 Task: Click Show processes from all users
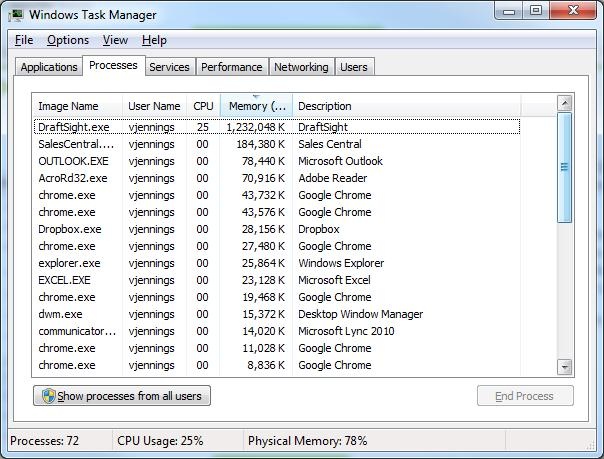click(122, 396)
